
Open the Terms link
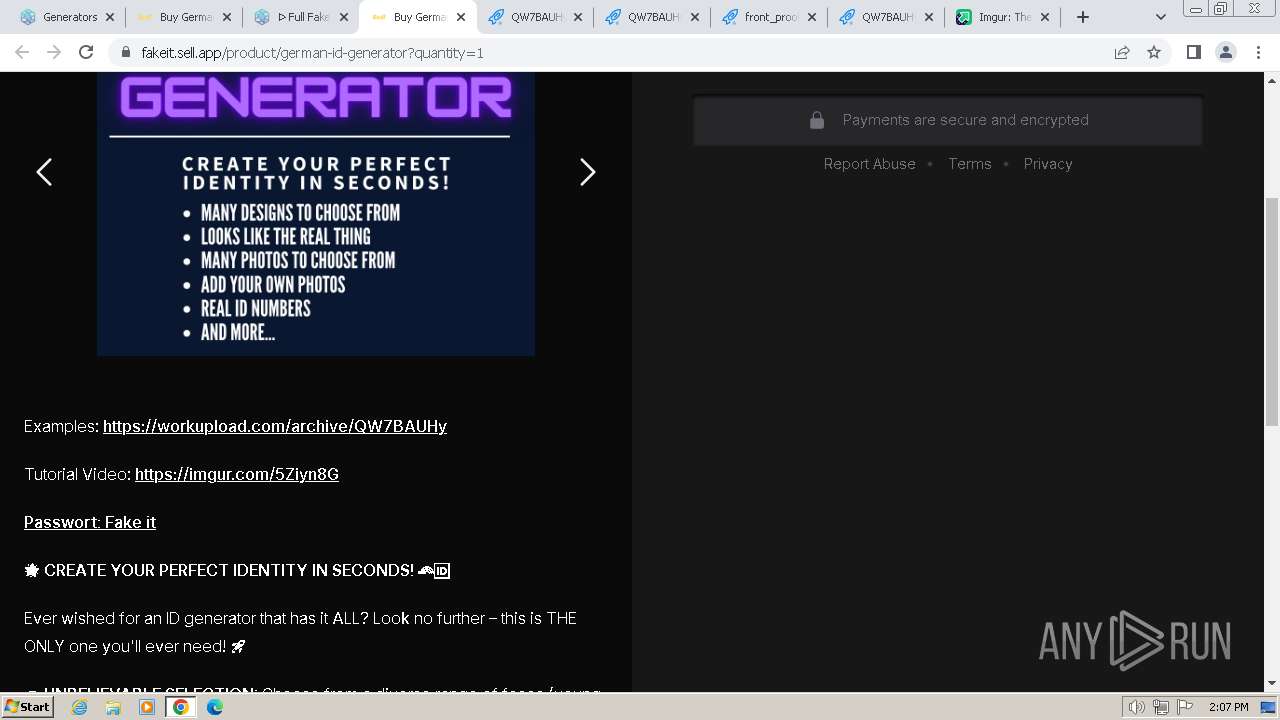point(970,164)
